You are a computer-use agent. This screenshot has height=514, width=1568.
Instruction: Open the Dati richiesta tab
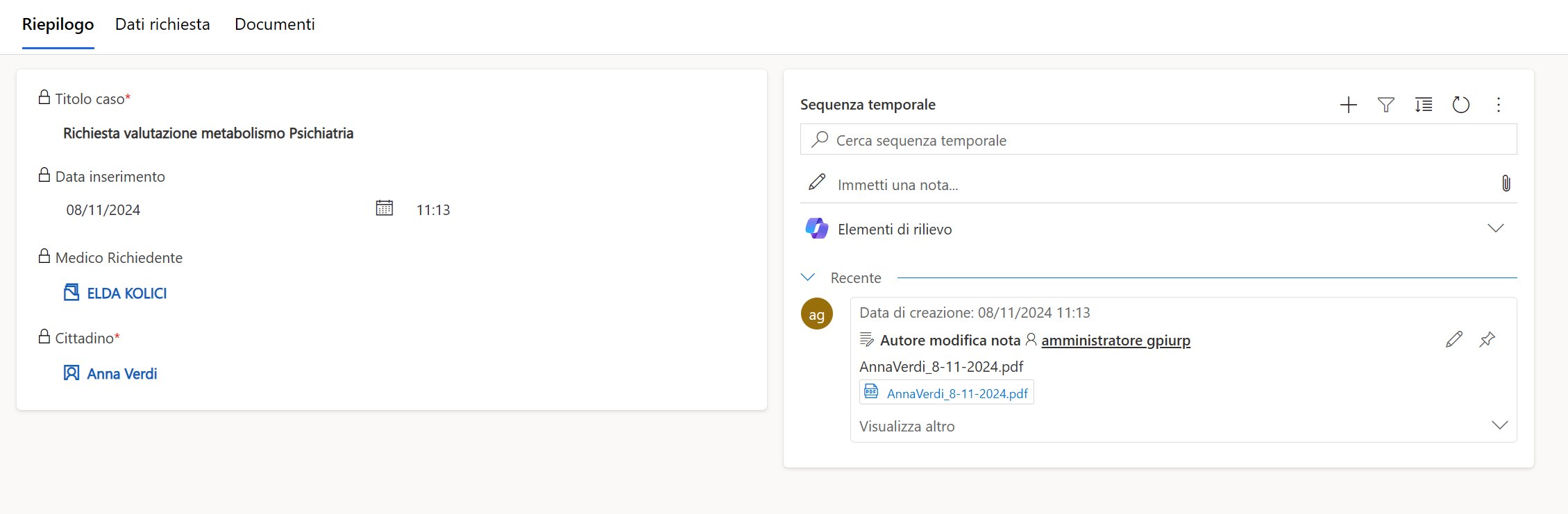162,24
